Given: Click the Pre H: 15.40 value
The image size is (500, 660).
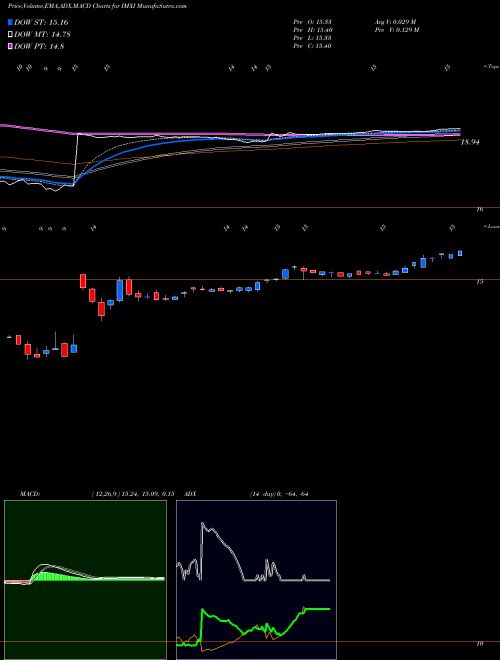Looking at the screenshot, I should [x=312, y=30].
